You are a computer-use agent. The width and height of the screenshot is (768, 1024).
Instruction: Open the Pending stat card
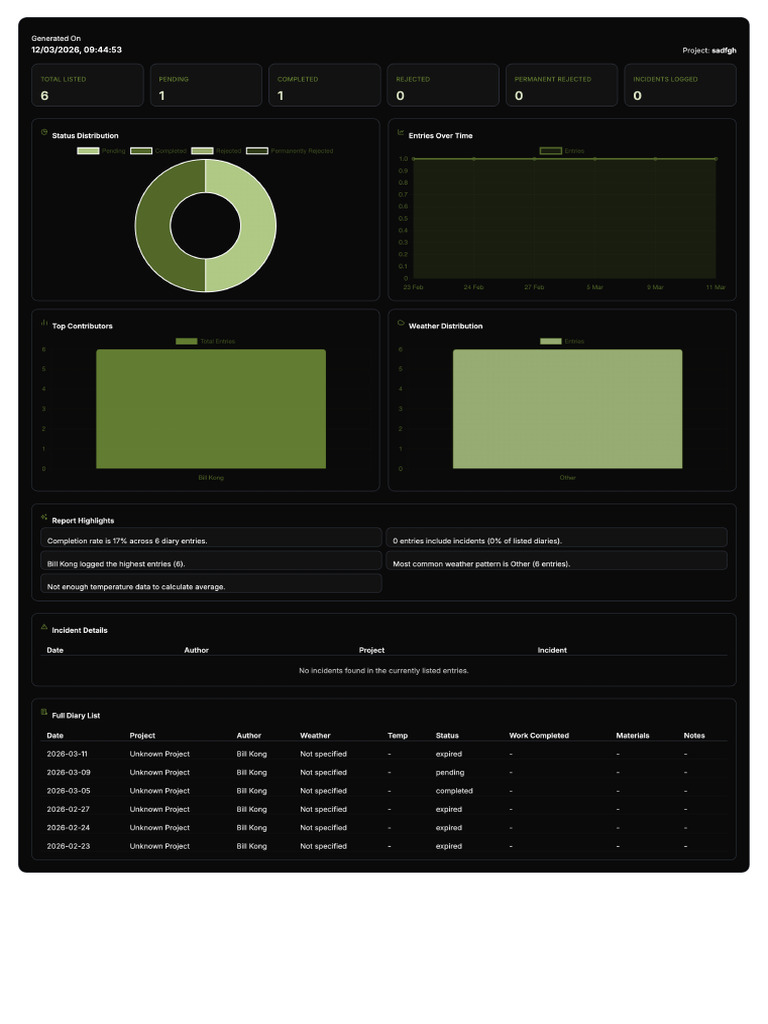[206, 85]
